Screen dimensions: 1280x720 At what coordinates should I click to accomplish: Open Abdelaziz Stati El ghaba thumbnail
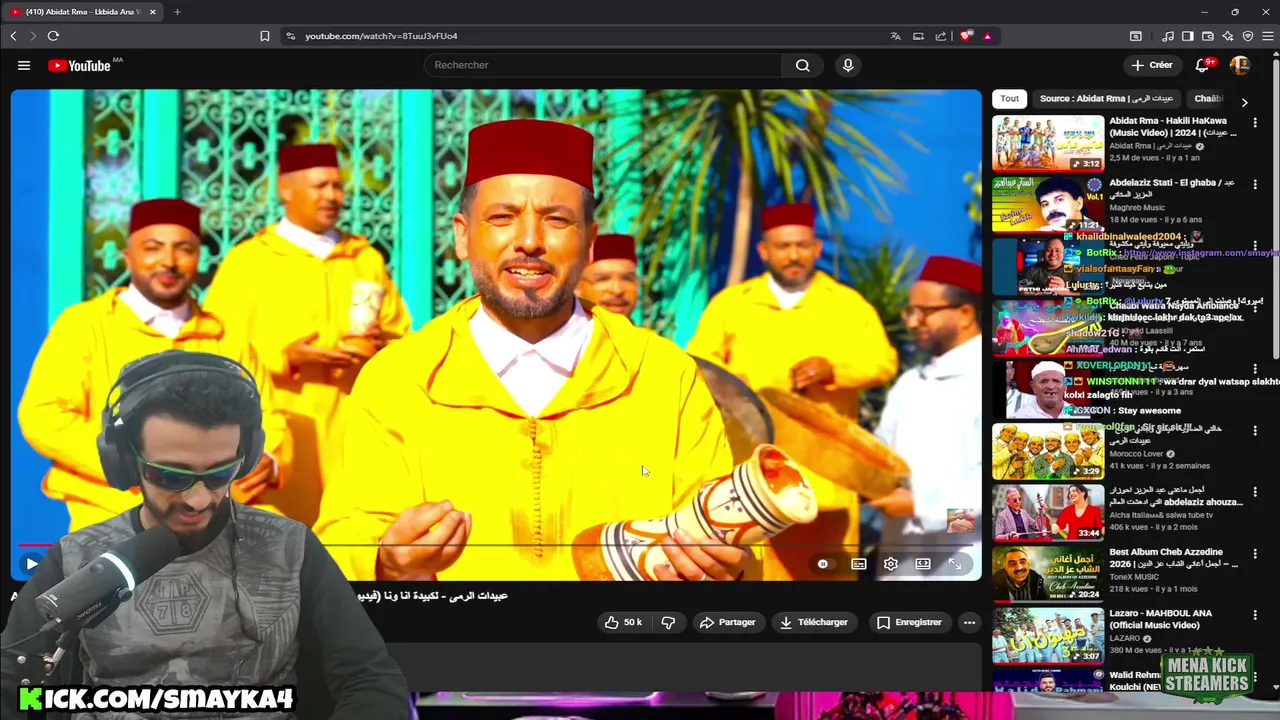tap(1048, 205)
